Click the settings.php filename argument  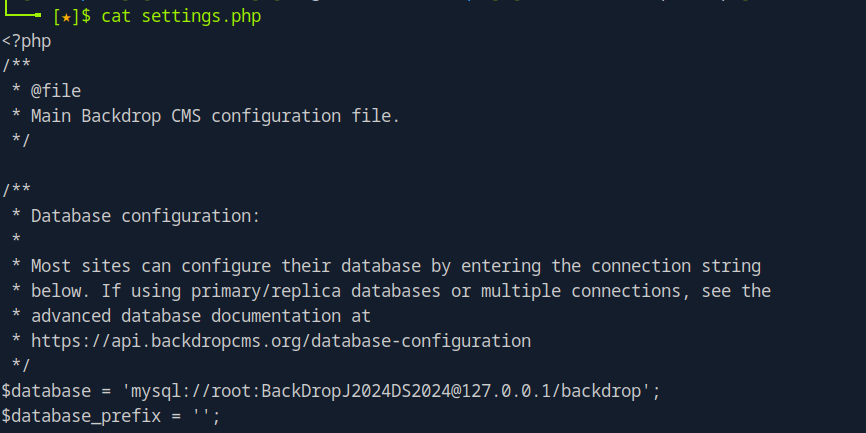[x=203, y=18]
